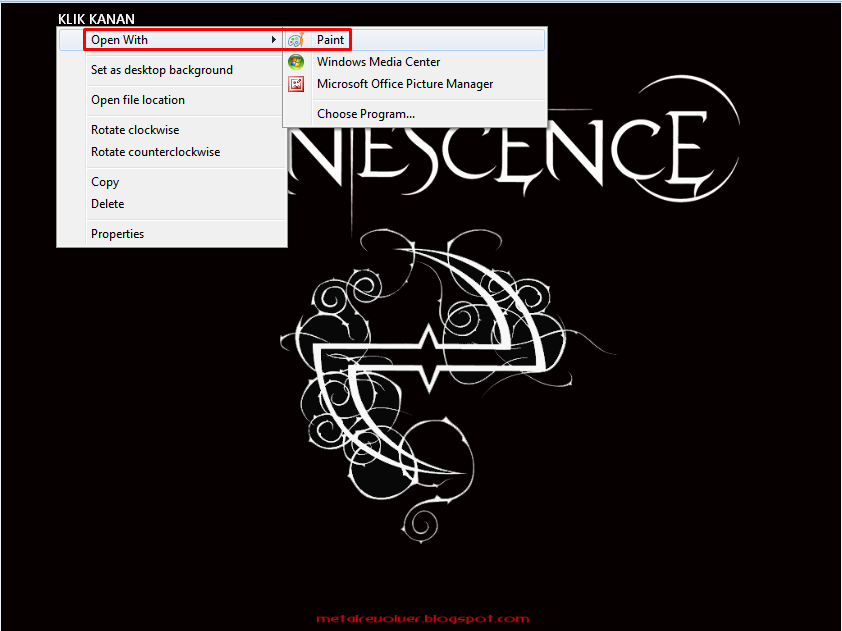Select Rotate counterclockwise

[172, 152]
